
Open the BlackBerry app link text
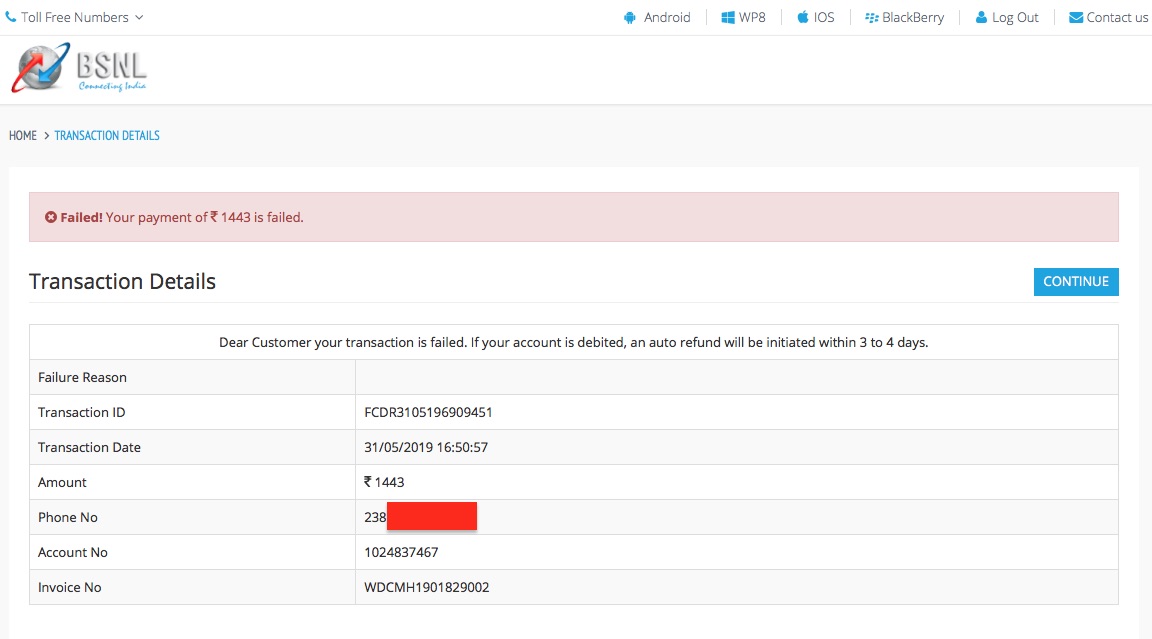pyautogui.click(x=913, y=17)
